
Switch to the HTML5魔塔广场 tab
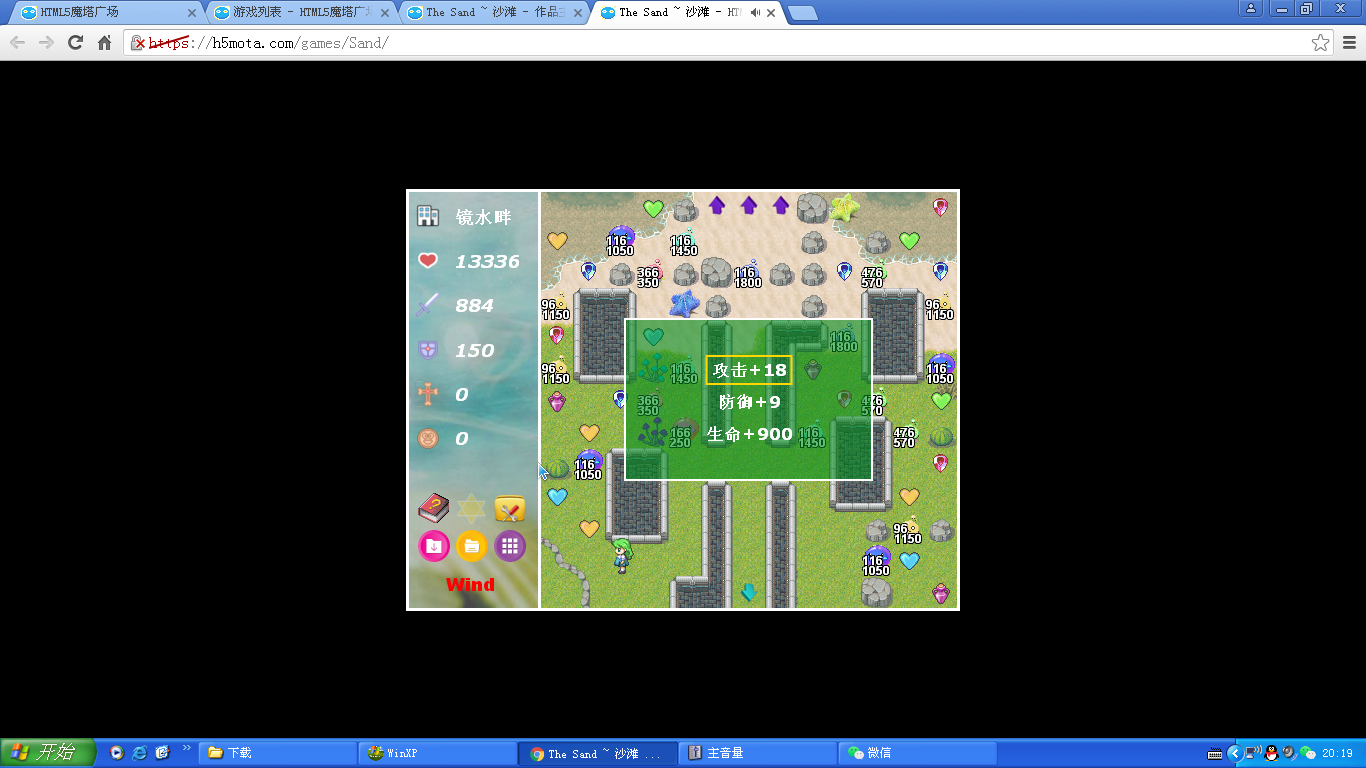point(100,13)
